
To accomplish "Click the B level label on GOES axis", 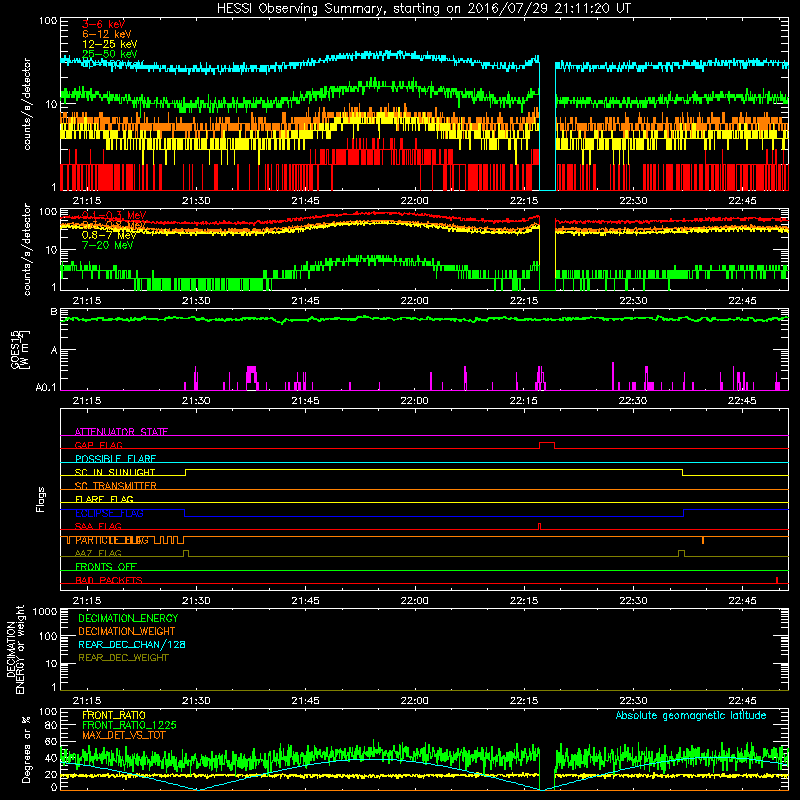I will click(x=54, y=311).
